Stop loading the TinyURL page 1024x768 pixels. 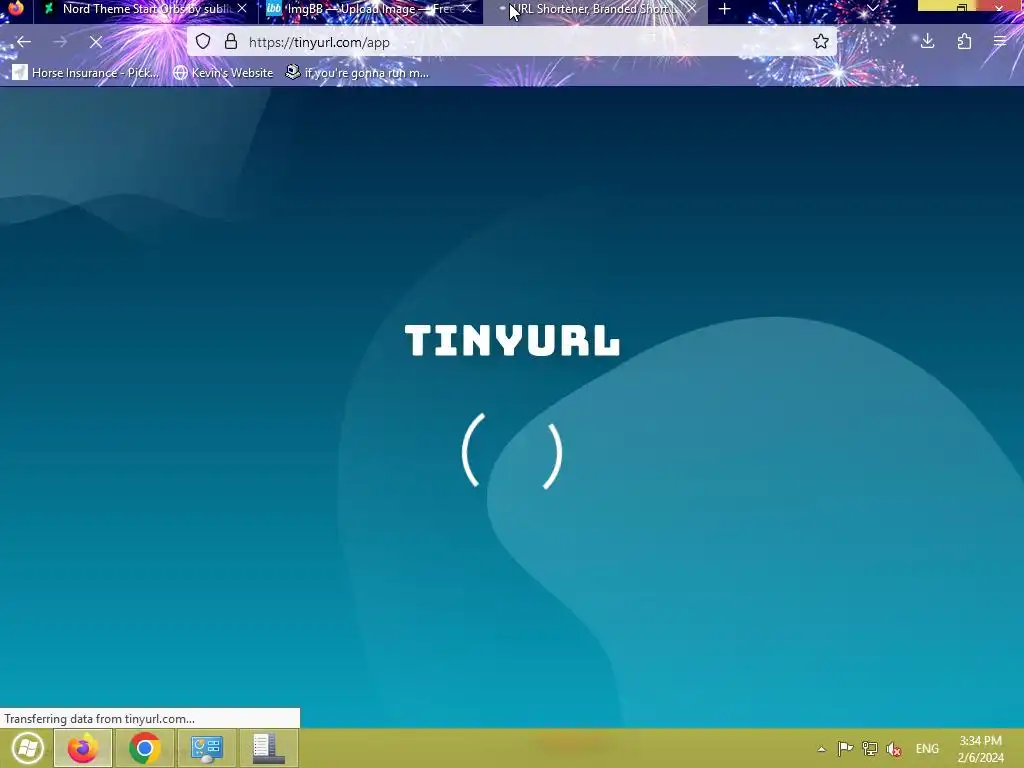point(95,42)
